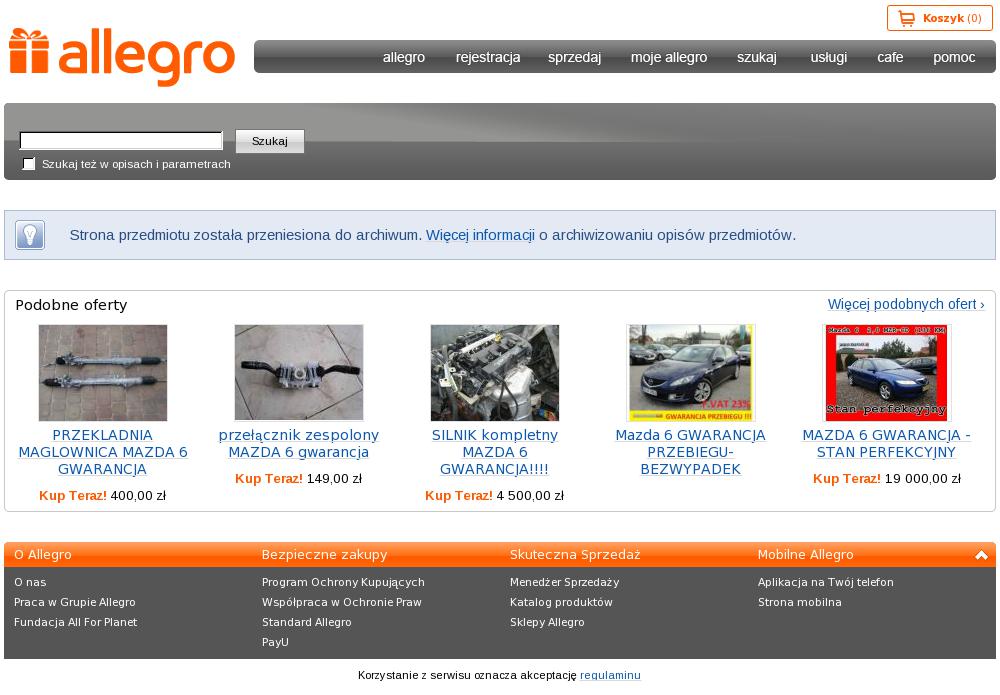Open O nas footer link
1000x695 pixels.
coord(30,582)
